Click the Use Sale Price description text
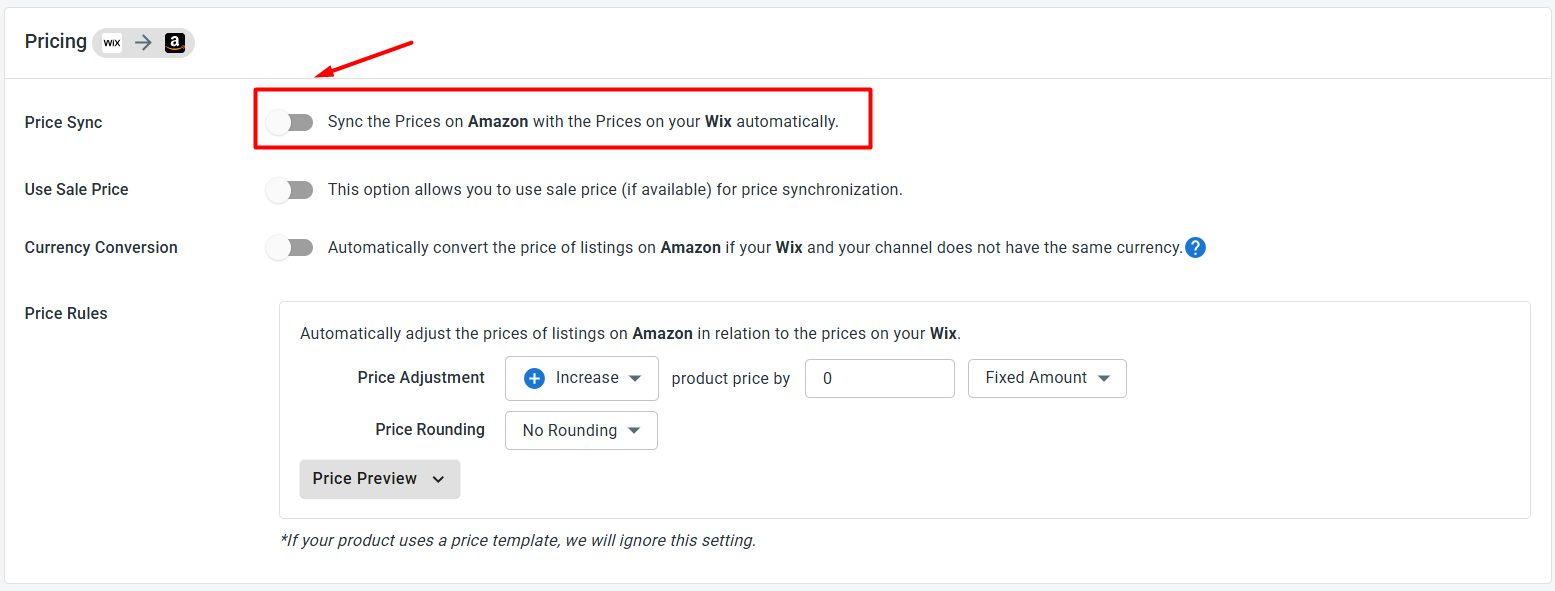 coord(615,189)
